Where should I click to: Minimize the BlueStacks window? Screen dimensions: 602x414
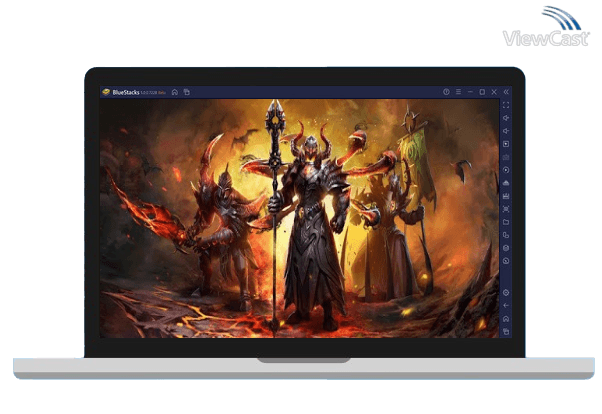click(470, 92)
